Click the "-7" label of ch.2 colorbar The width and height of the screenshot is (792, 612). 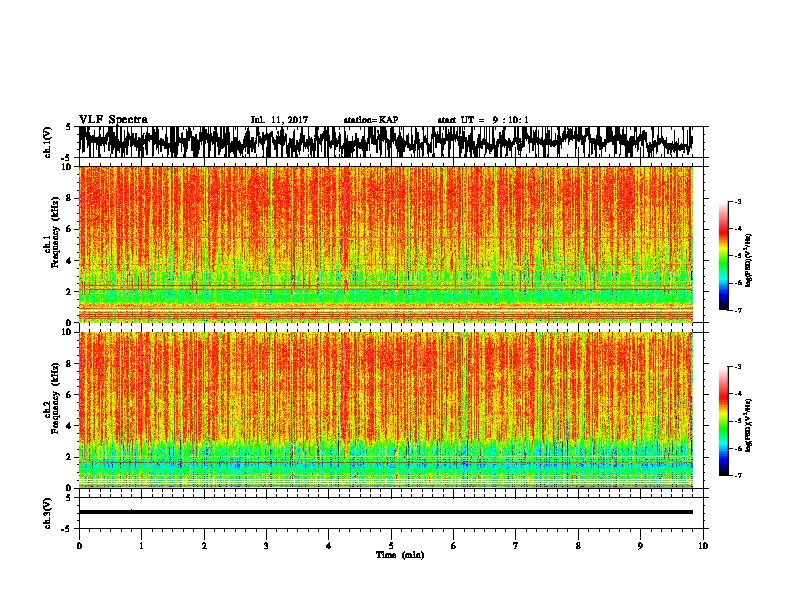(737, 475)
